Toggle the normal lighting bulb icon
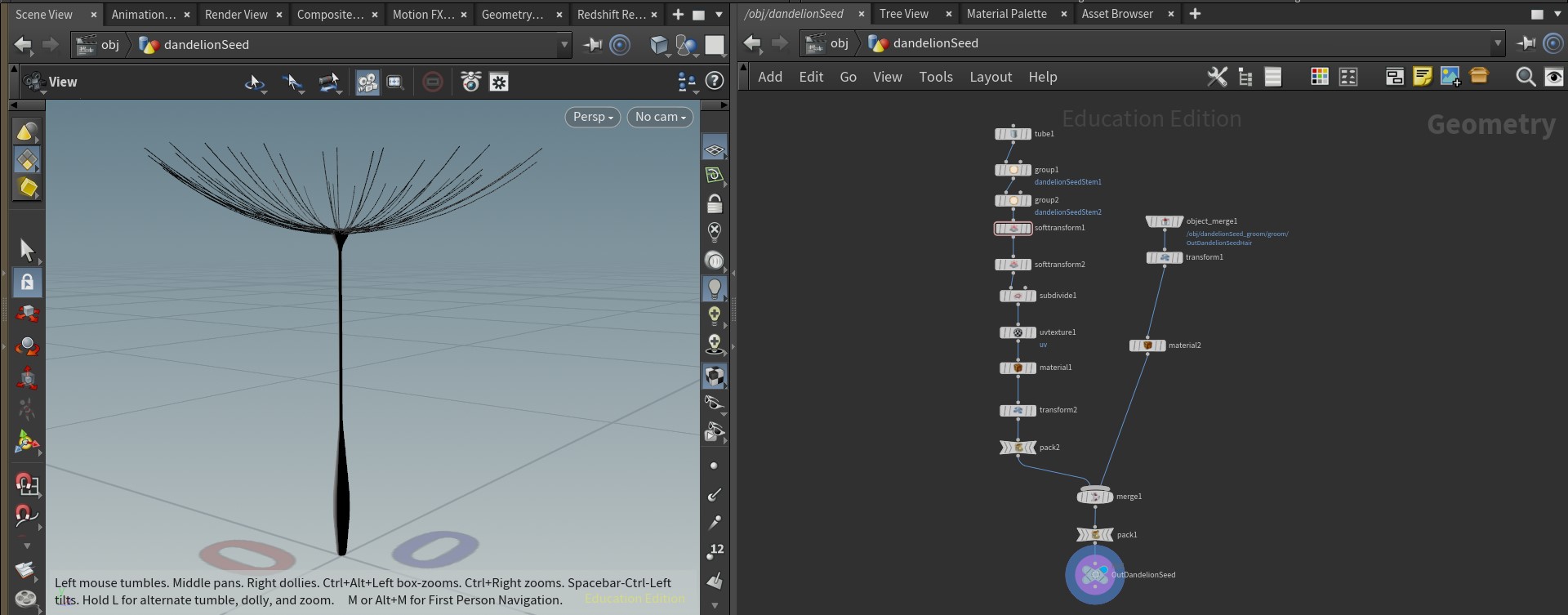This screenshot has width=1568, height=615. [x=715, y=287]
